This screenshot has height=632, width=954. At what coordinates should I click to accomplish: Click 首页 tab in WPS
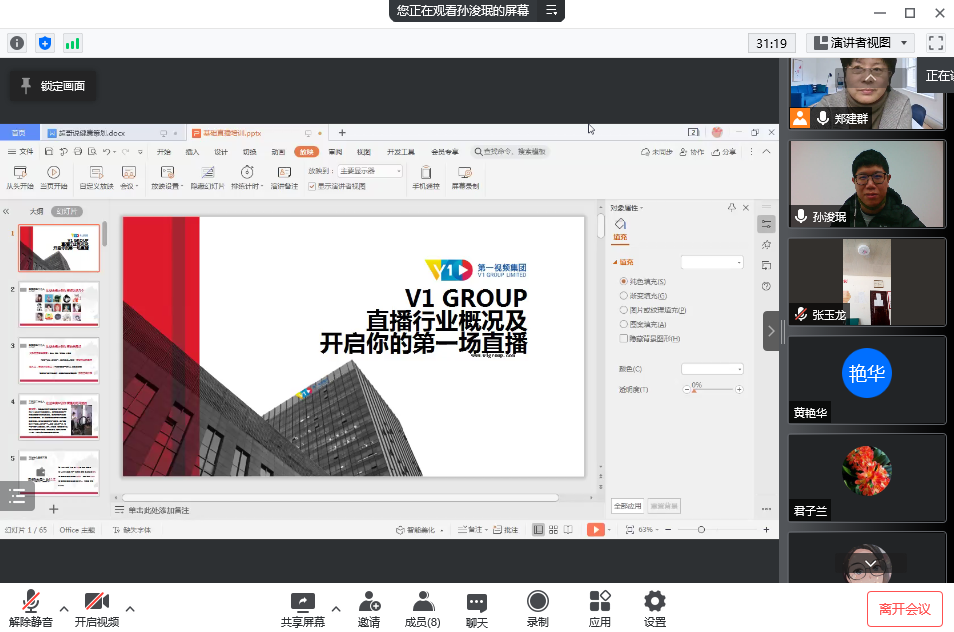[x=19, y=133]
